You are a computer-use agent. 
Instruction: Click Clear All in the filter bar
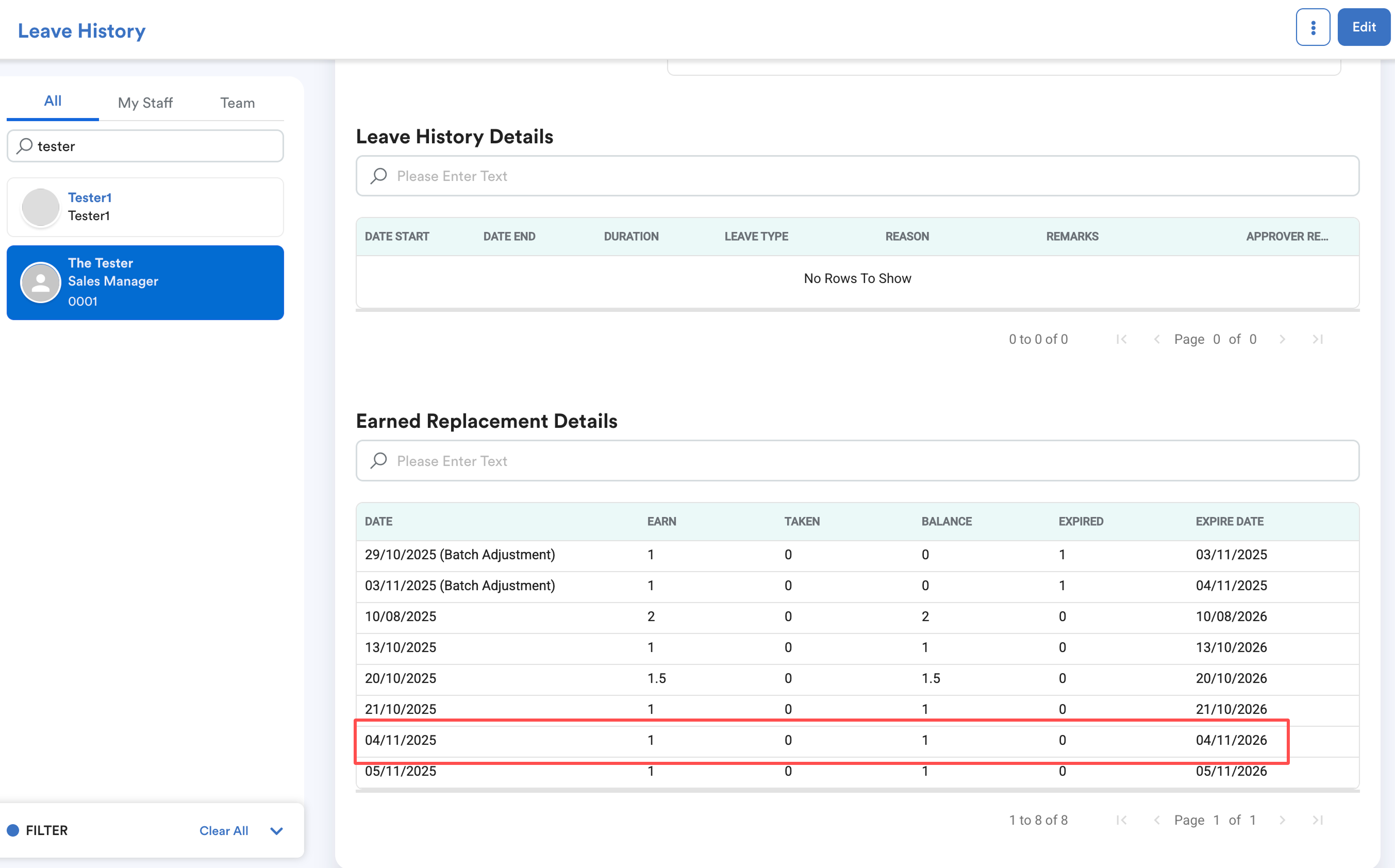point(223,830)
